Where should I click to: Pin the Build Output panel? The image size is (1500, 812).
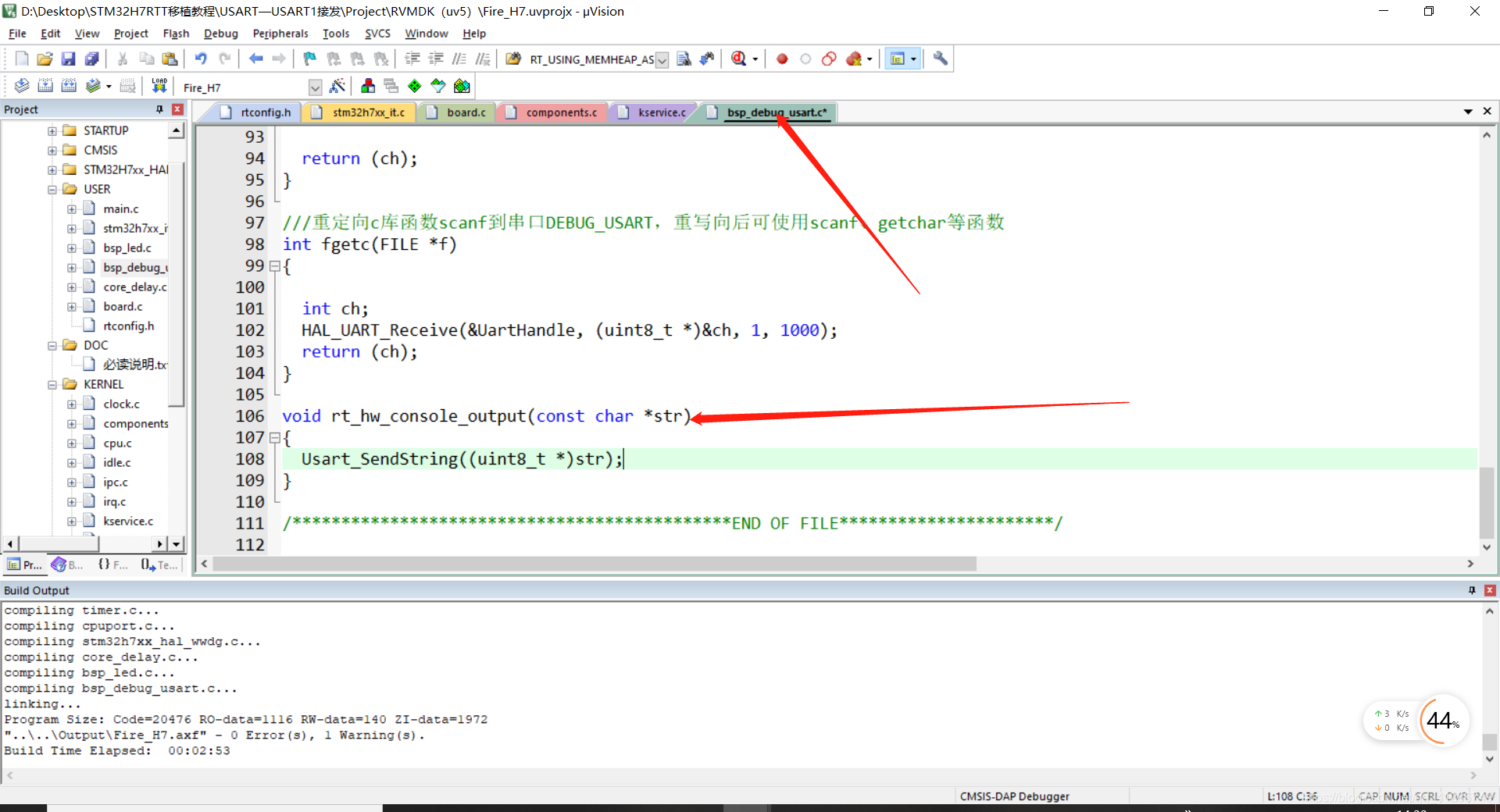tap(1472, 590)
